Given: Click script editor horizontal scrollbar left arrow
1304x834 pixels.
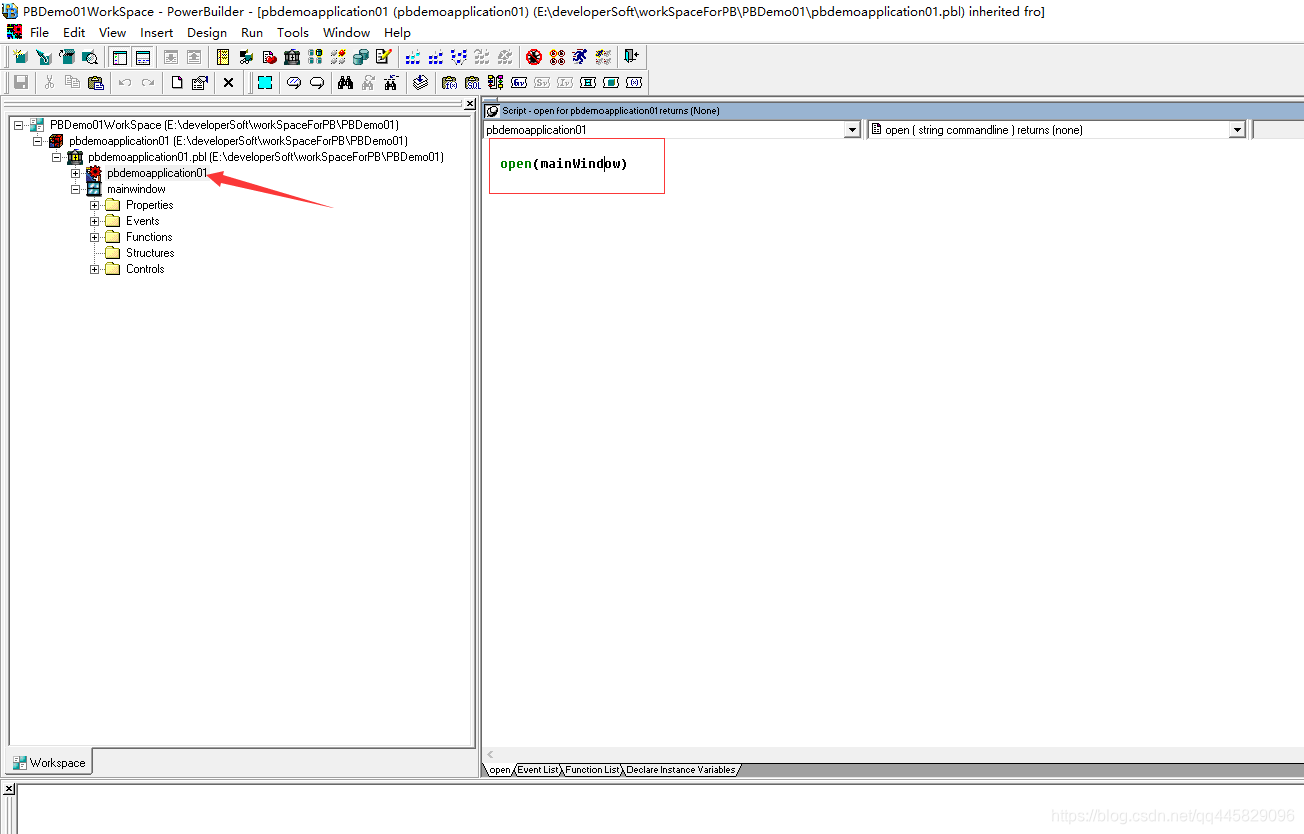Looking at the screenshot, I should click(490, 755).
